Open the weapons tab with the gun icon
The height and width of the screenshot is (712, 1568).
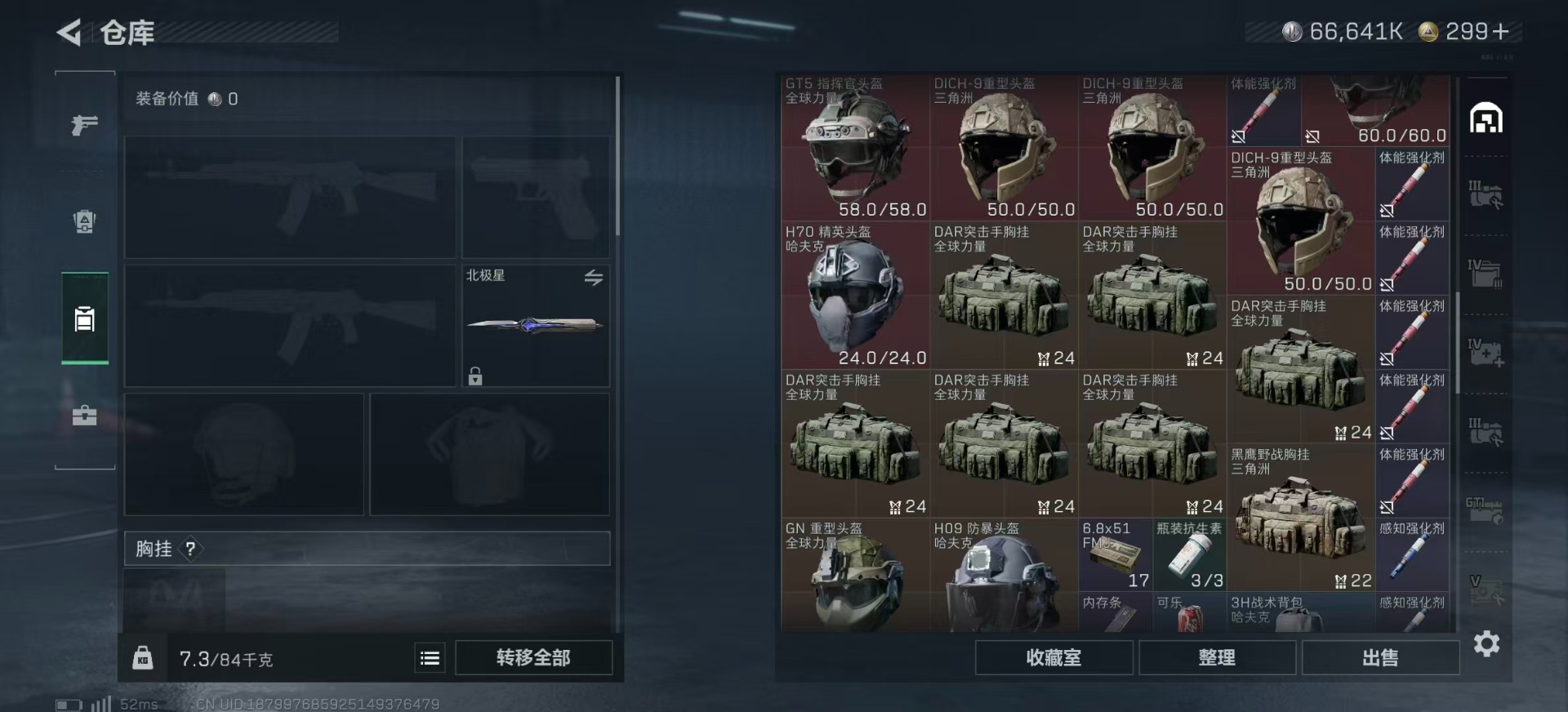pos(84,125)
